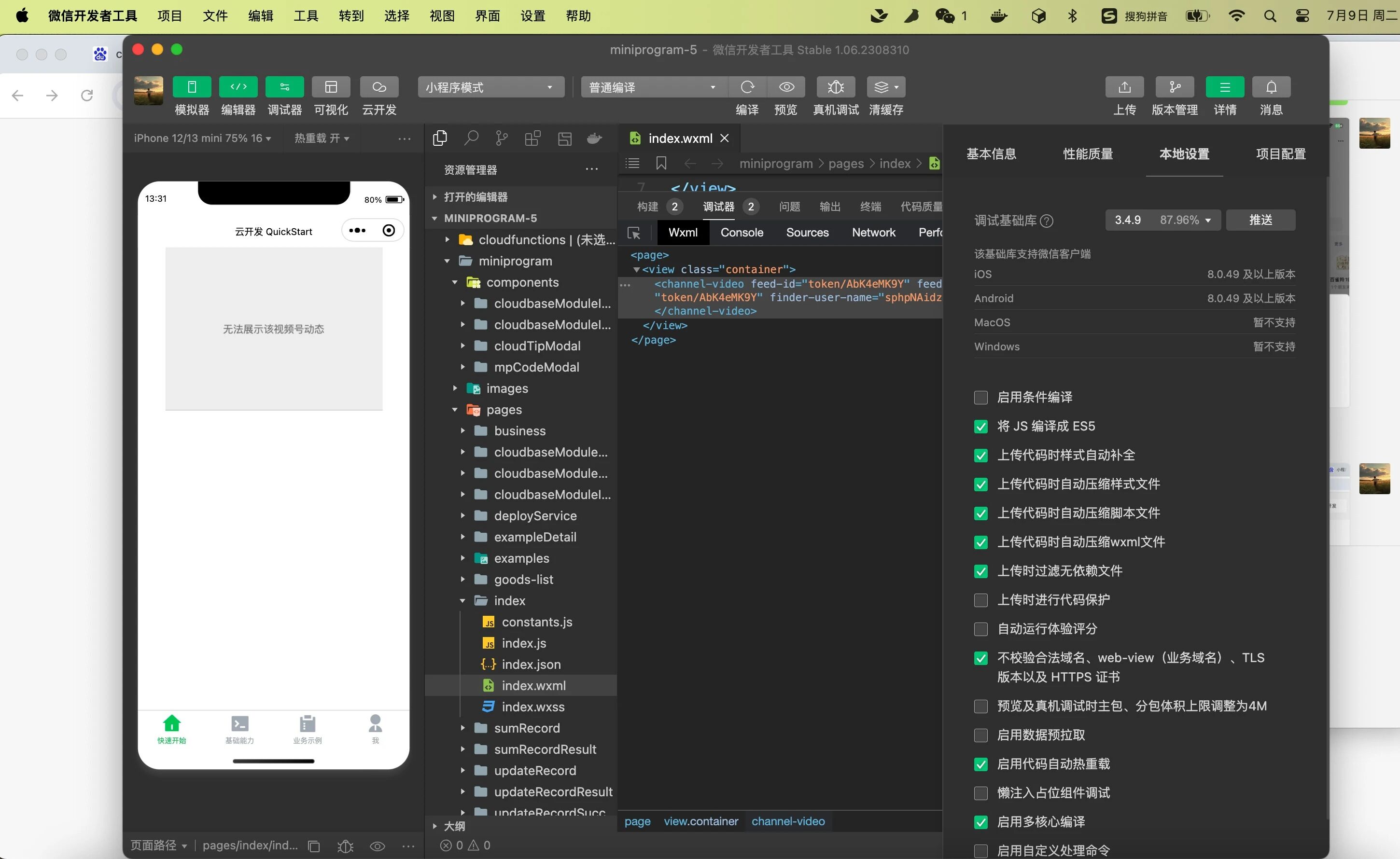The image size is (1400, 859).
Task: Open the Console tab in the debugger
Action: coord(742,232)
